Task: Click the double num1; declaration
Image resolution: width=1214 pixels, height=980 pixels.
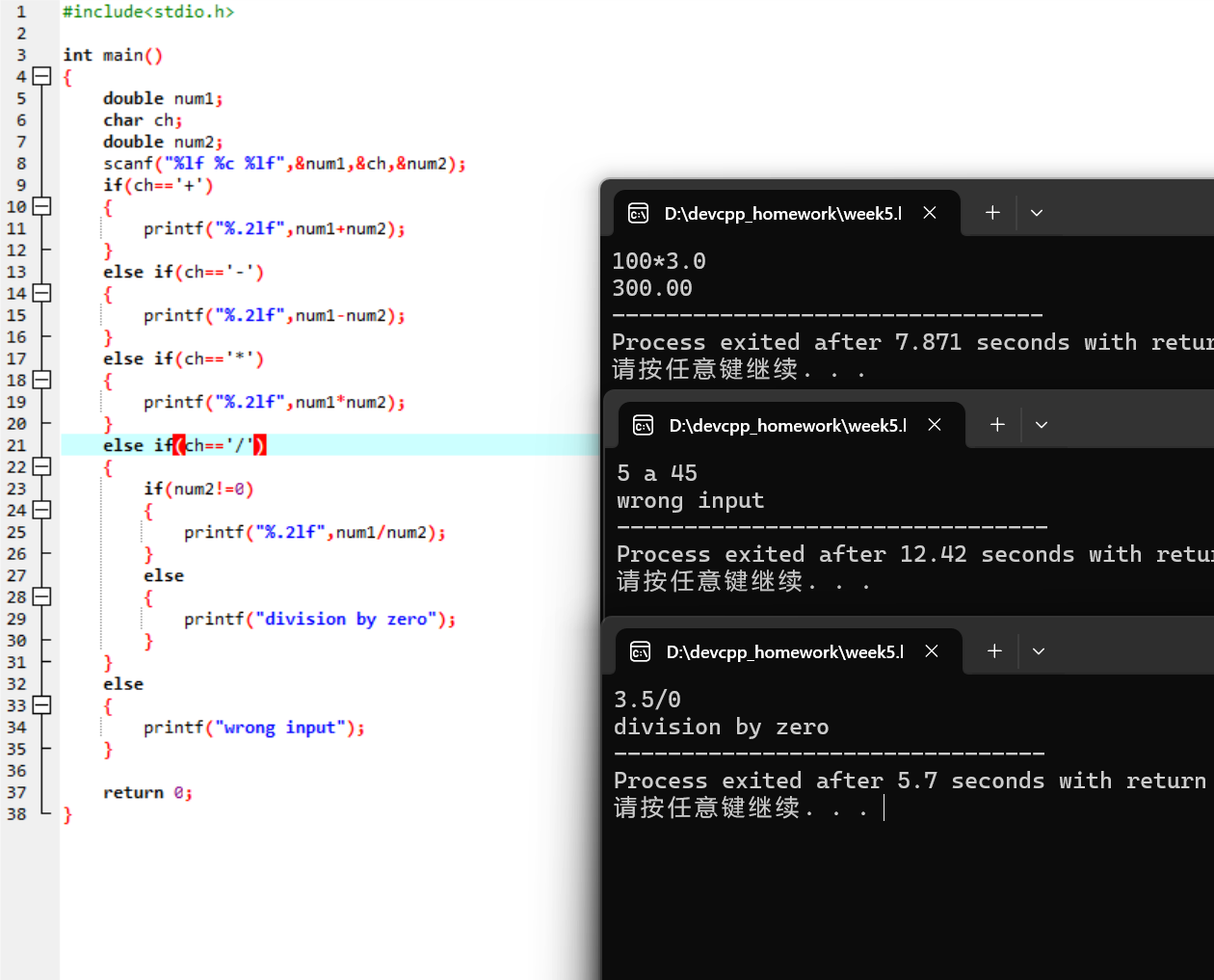Action: coord(163,98)
